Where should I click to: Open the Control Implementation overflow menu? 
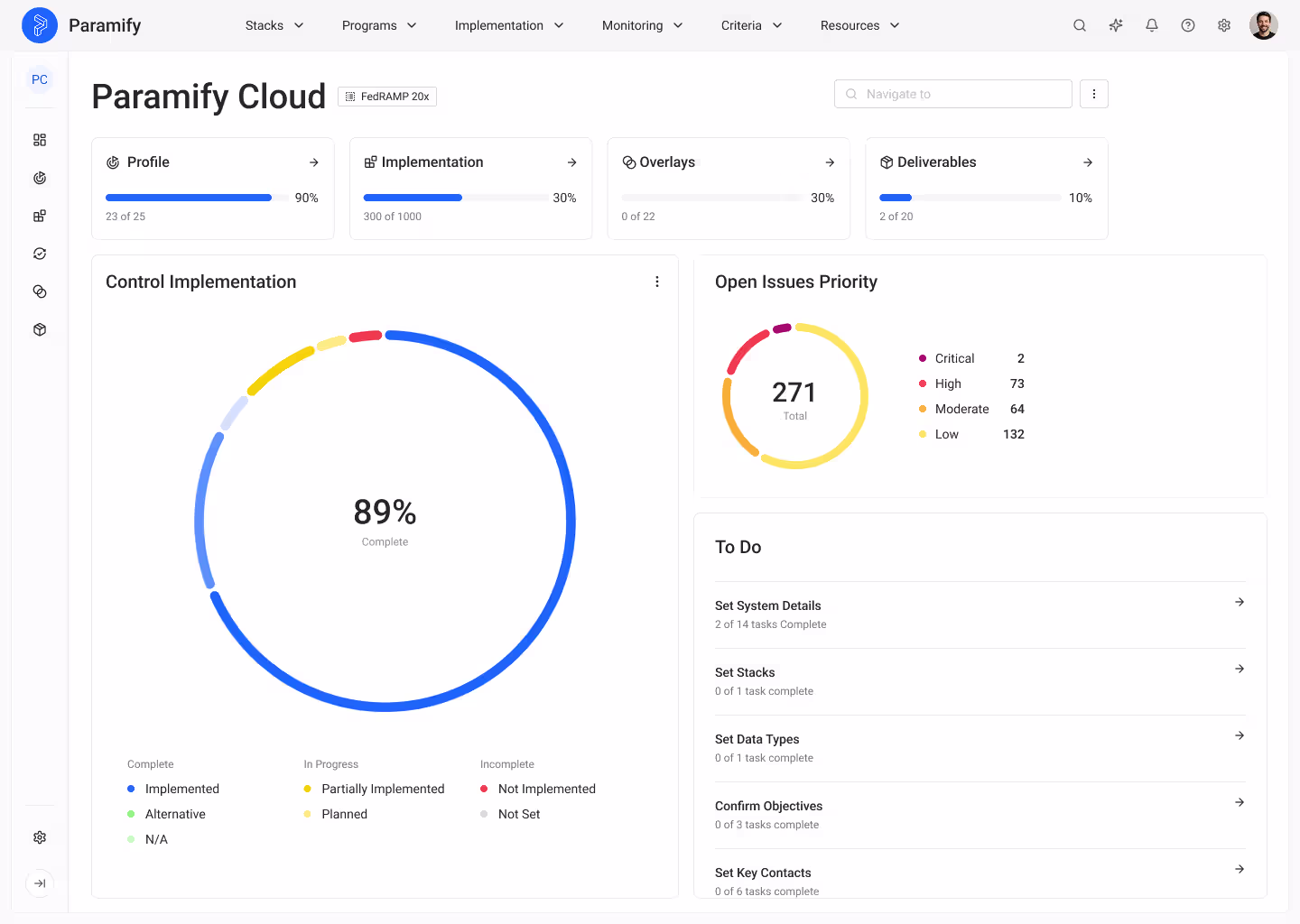click(x=657, y=282)
